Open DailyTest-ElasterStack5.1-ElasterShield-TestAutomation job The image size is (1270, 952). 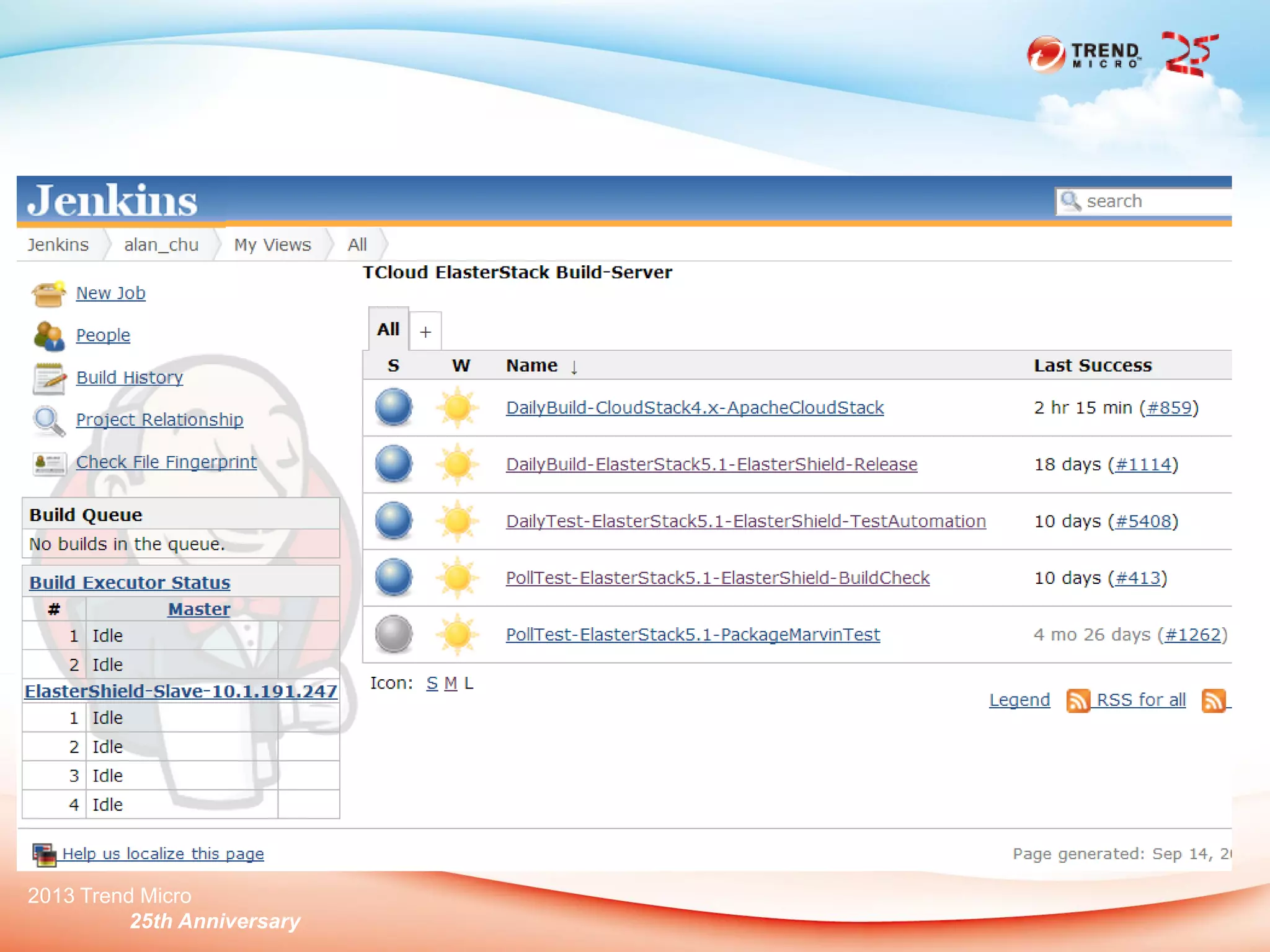745,521
